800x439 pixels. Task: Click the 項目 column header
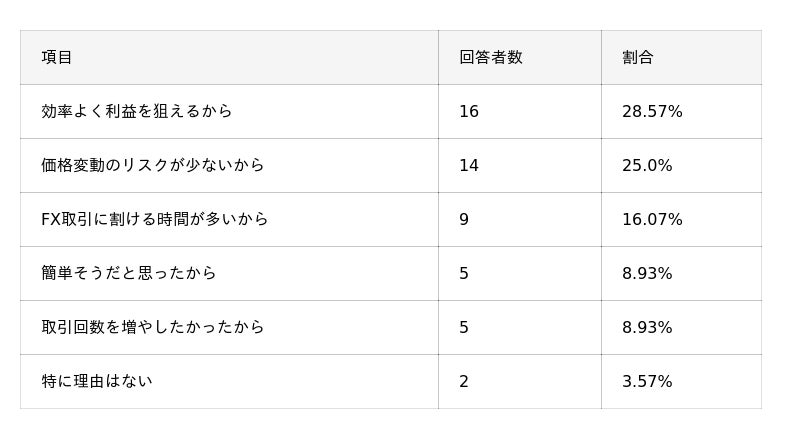point(57,57)
